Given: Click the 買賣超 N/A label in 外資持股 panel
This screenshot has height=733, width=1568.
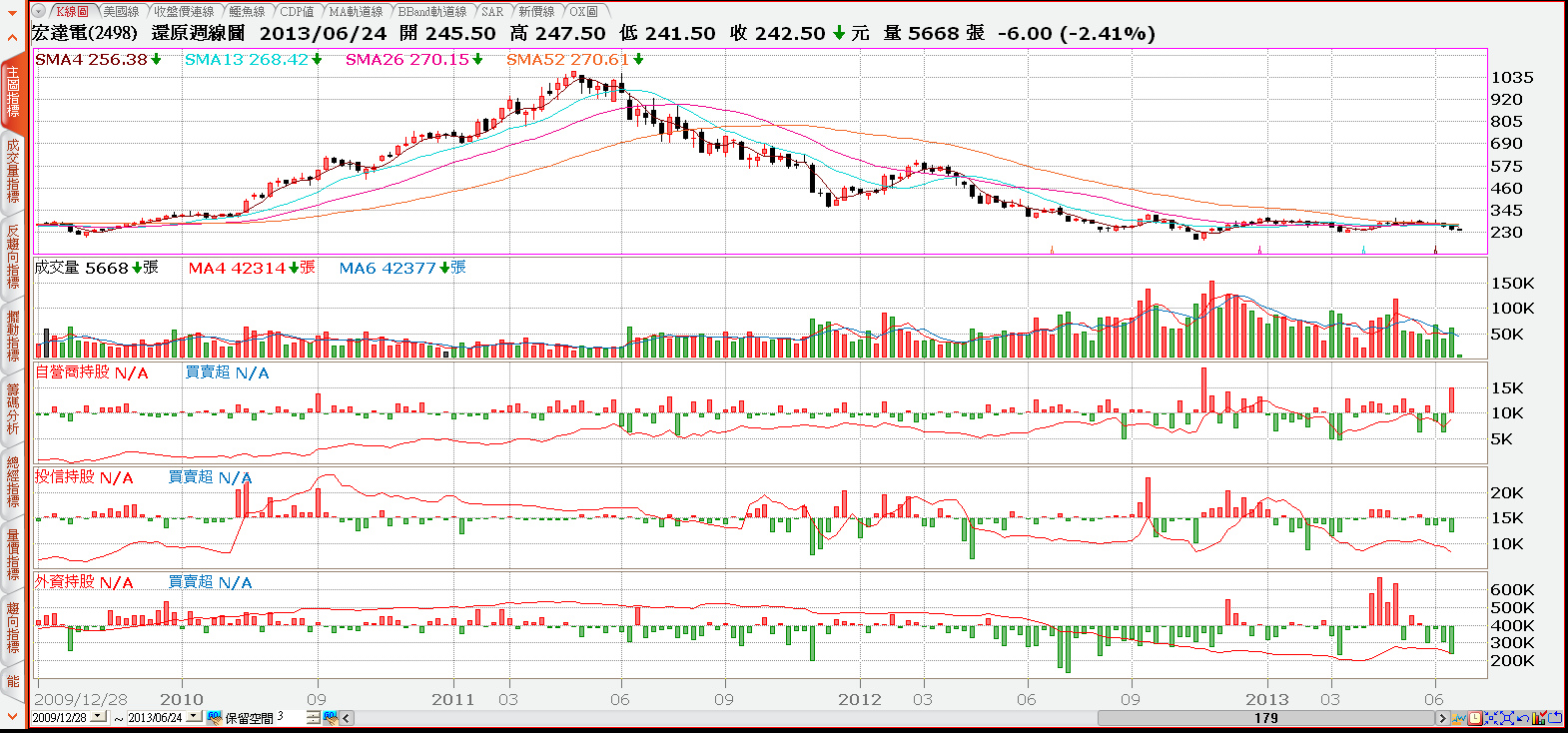Looking at the screenshot, I should 210,582.
